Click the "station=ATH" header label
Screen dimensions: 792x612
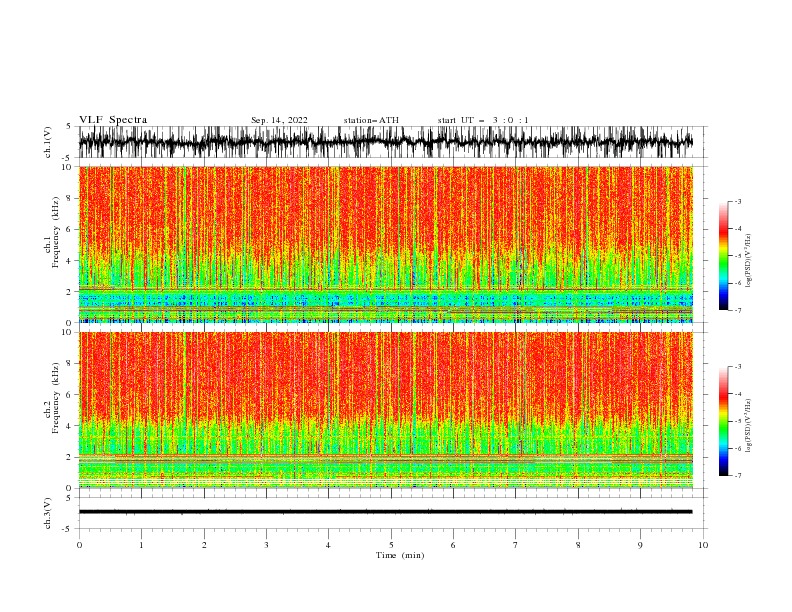(x=371, y=120)
